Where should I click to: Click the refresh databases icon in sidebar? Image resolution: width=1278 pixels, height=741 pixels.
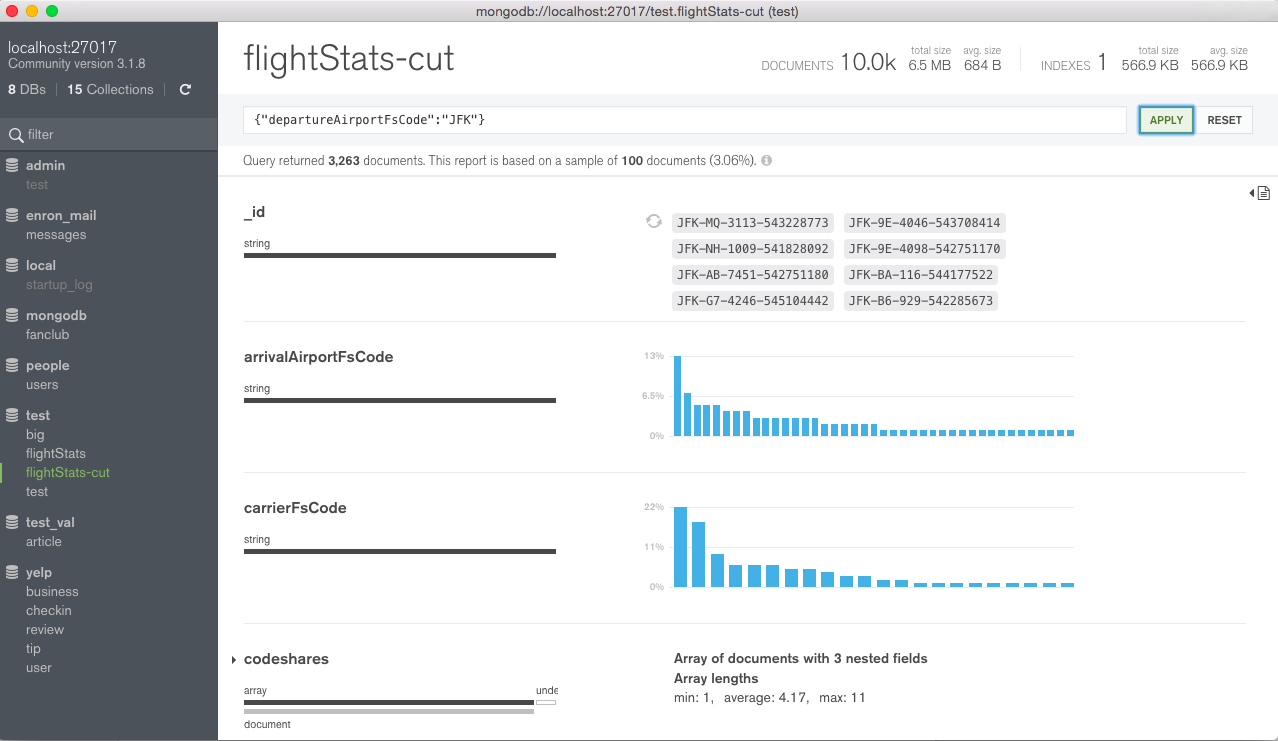185,90
